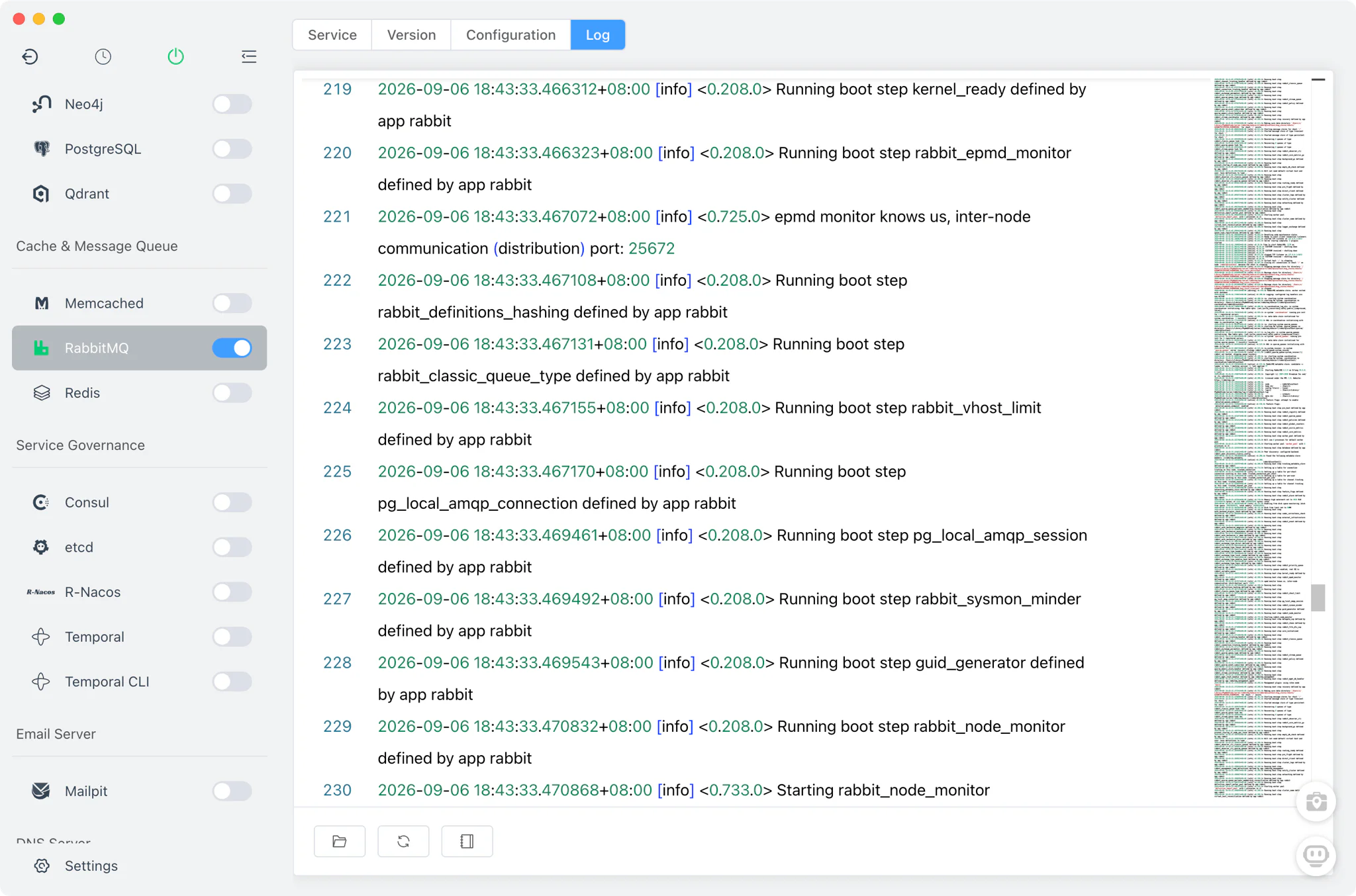This screenshot has width=1356, height=896.
Task: Select PostgreSQL in the service list
Action: (139, 149)
